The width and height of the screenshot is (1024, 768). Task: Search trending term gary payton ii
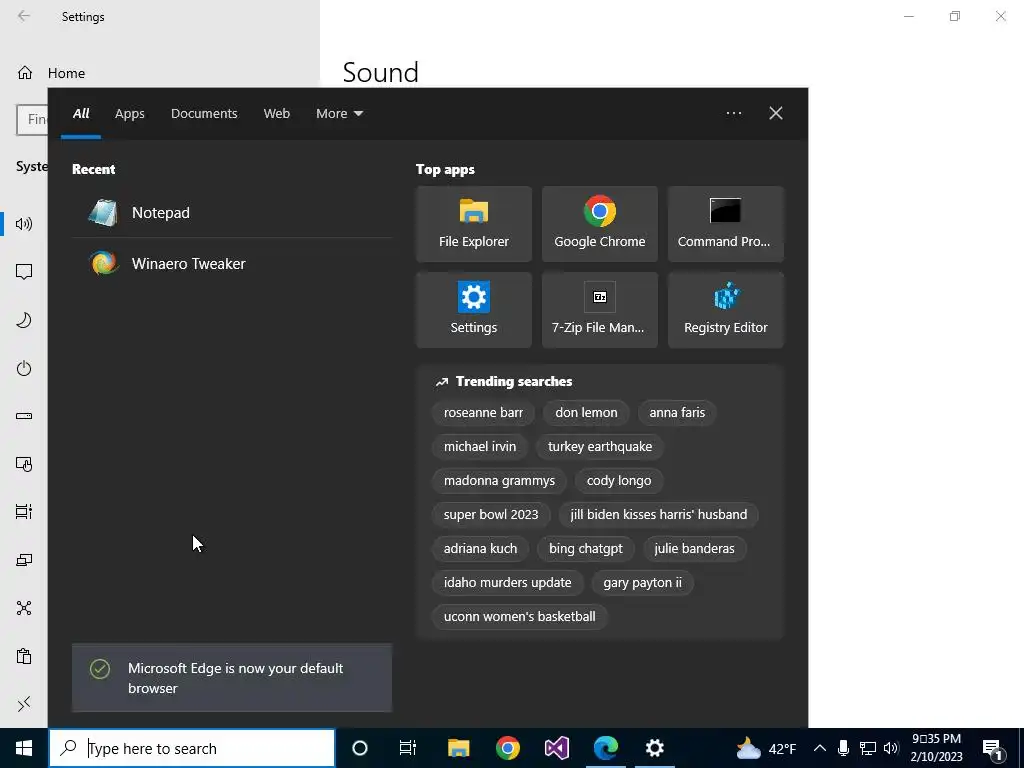pyautogui.click(x=642, y=583)
